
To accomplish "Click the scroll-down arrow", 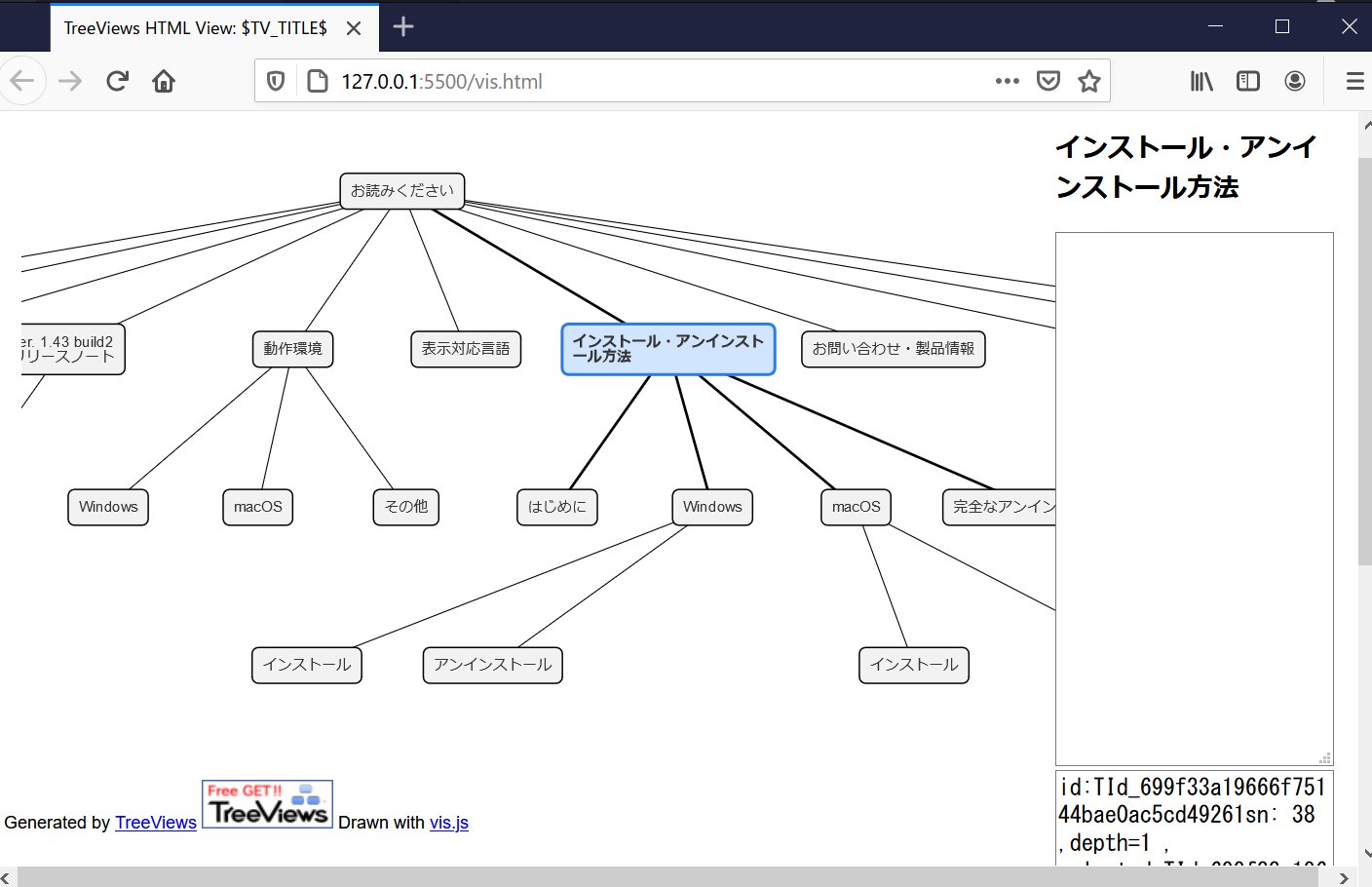I will pos(1365,853).
